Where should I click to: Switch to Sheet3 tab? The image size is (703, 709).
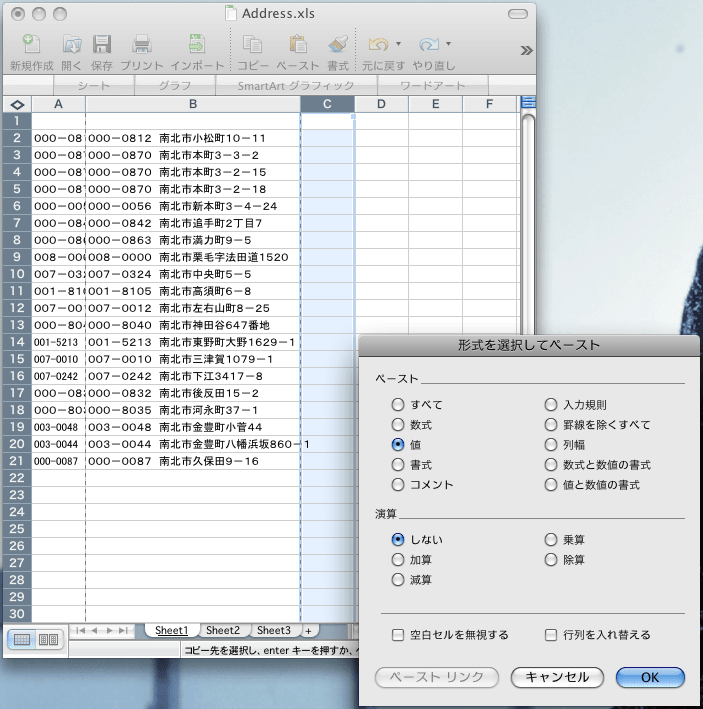pyautogui.click(x=274, y=630)
